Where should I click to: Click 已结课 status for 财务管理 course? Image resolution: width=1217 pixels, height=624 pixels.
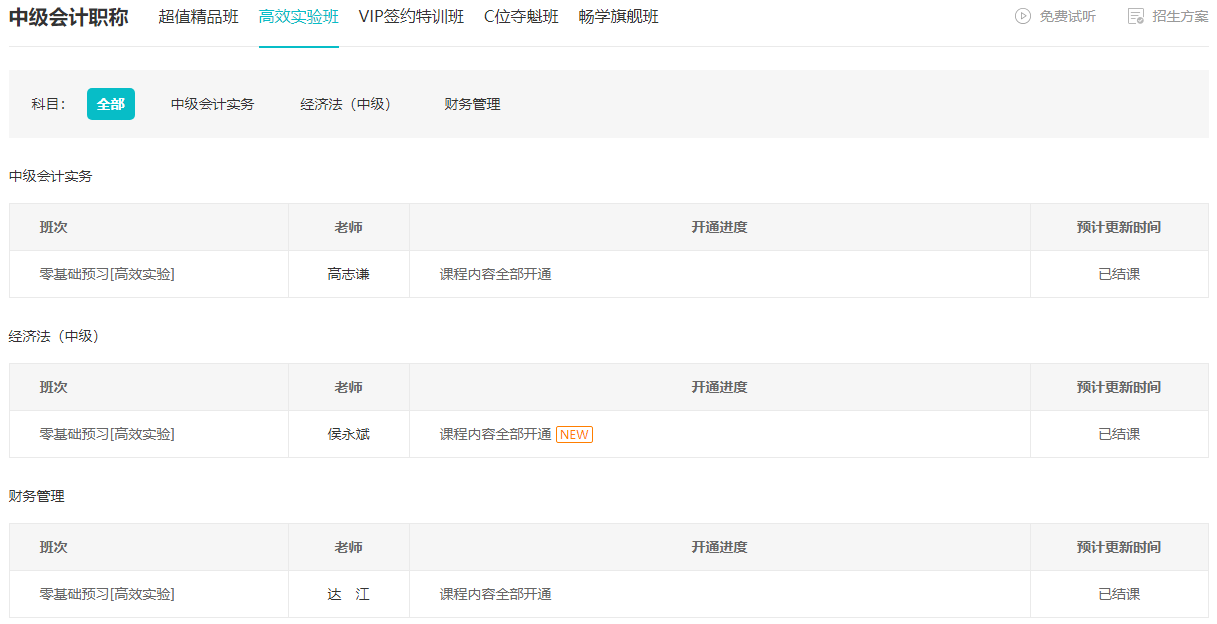point(1119,594)
